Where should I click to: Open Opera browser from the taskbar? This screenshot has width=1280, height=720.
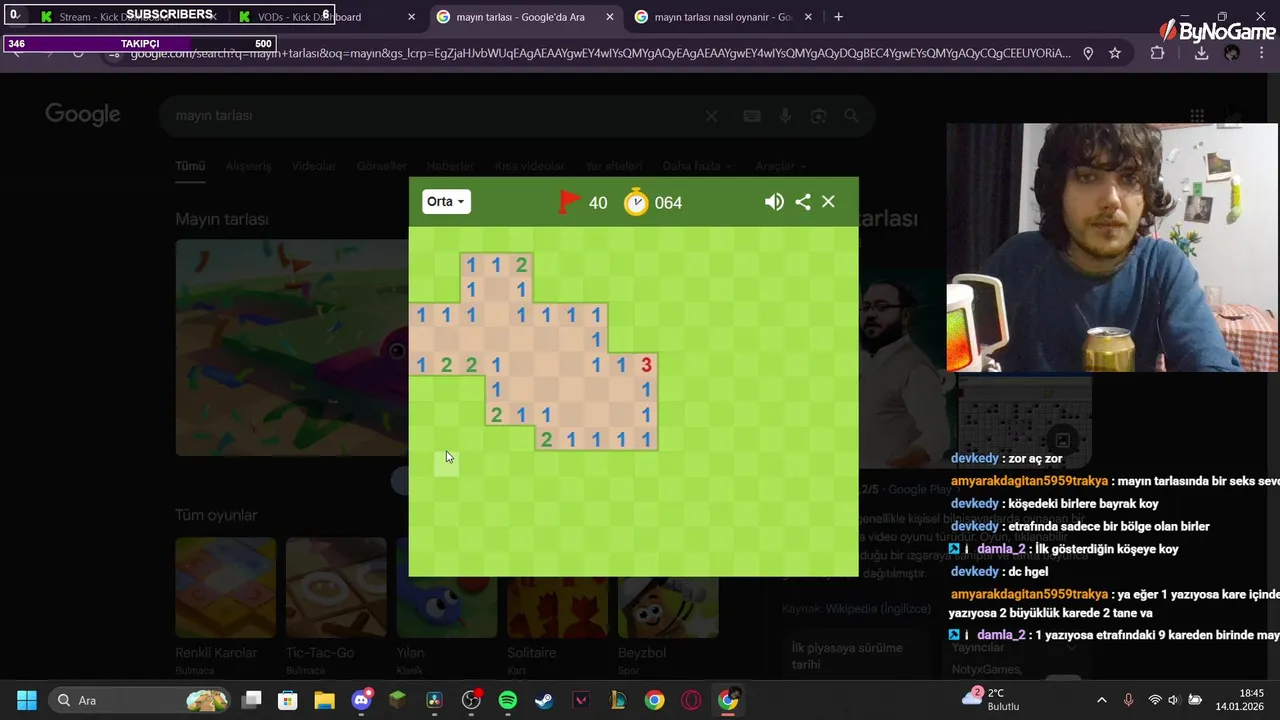pyautogui.click(x=691, y=700)
